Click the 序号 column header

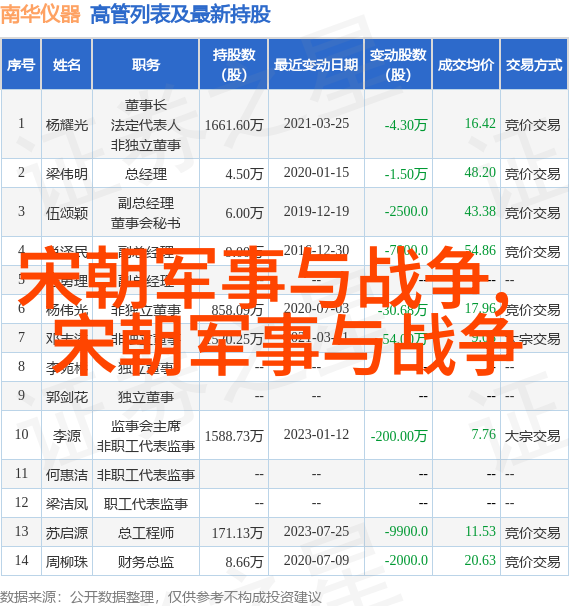coord(21,64)
